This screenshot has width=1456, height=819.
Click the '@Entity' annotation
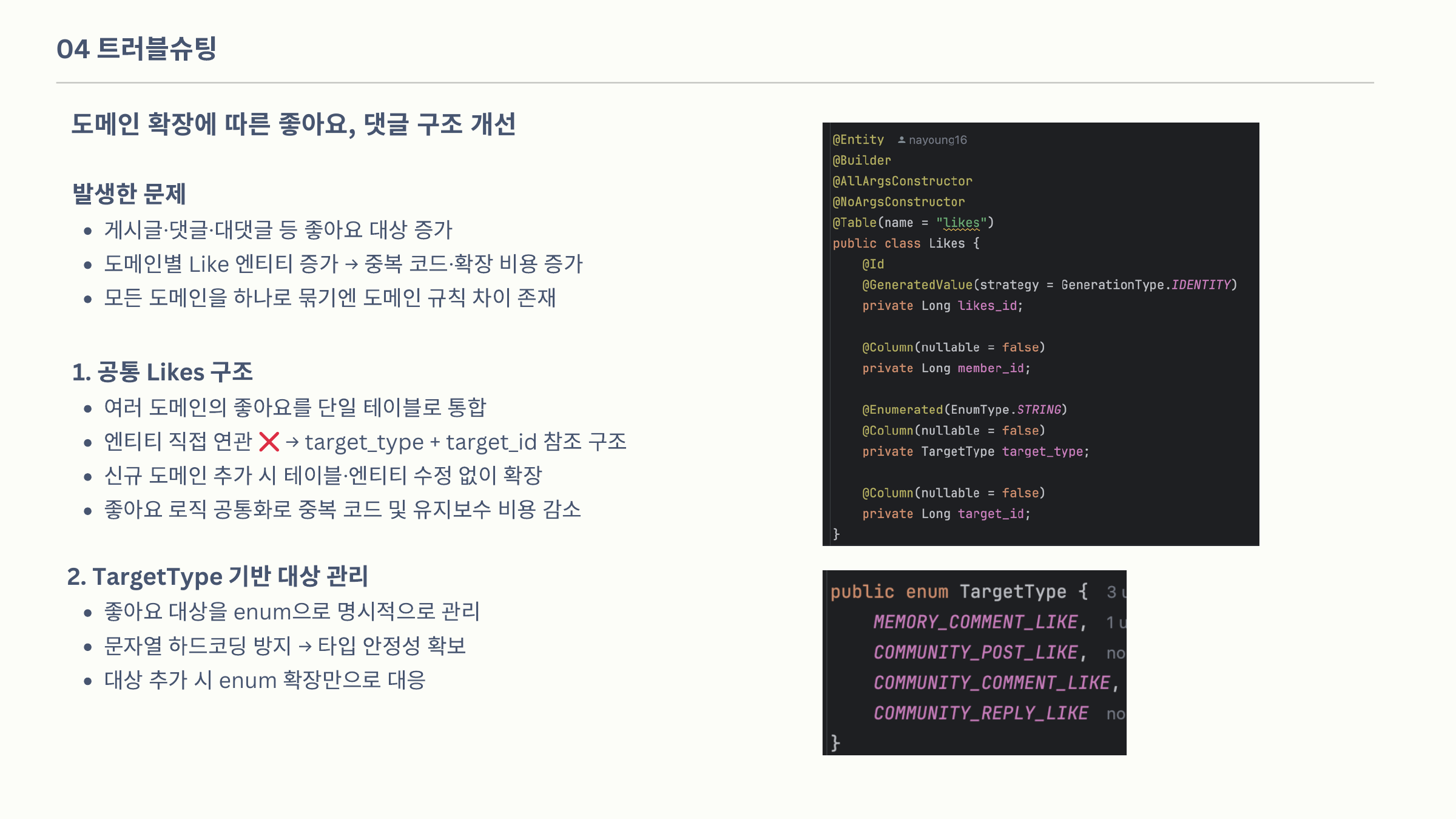tap(858, 140)
